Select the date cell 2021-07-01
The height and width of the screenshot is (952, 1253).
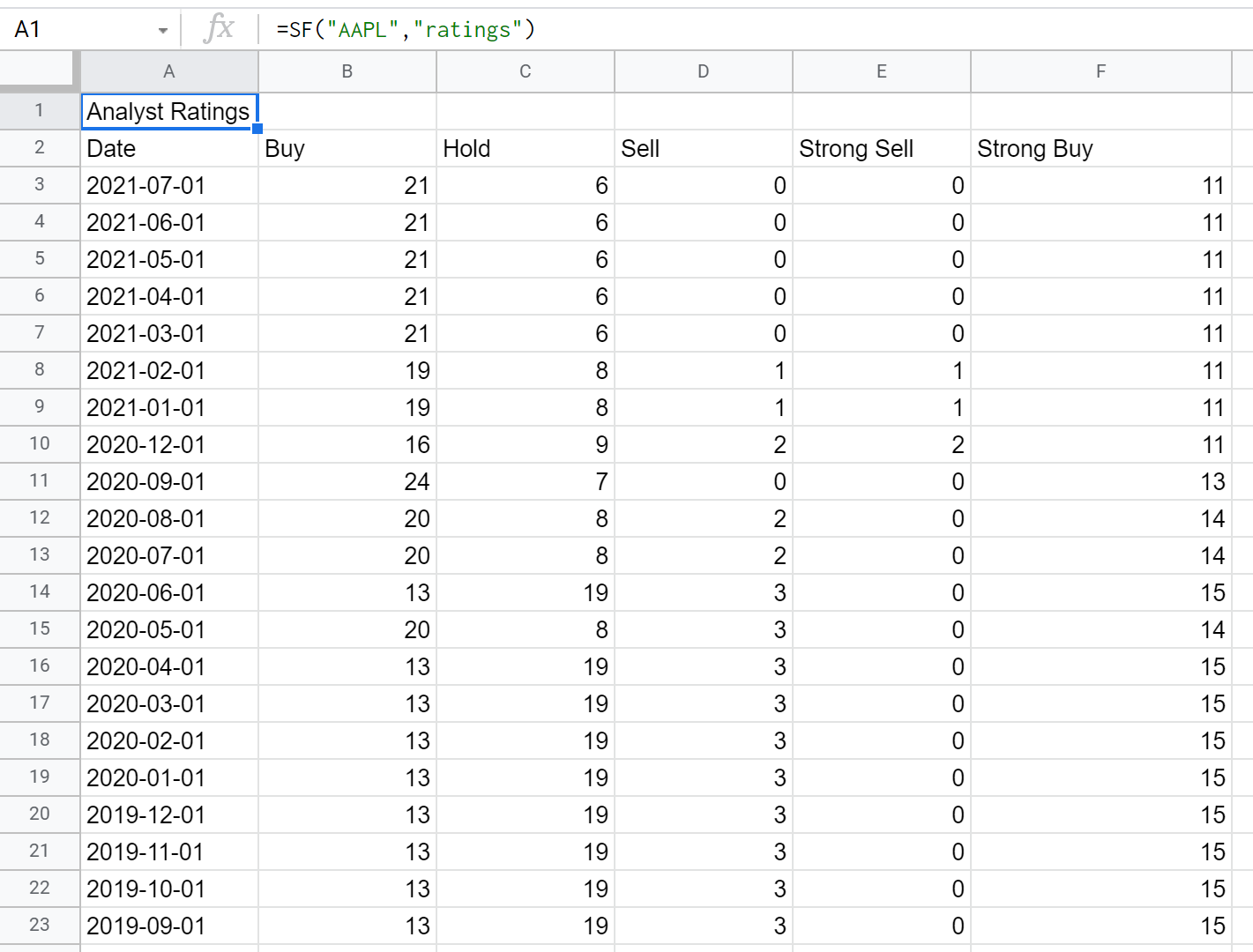[169, 186]
